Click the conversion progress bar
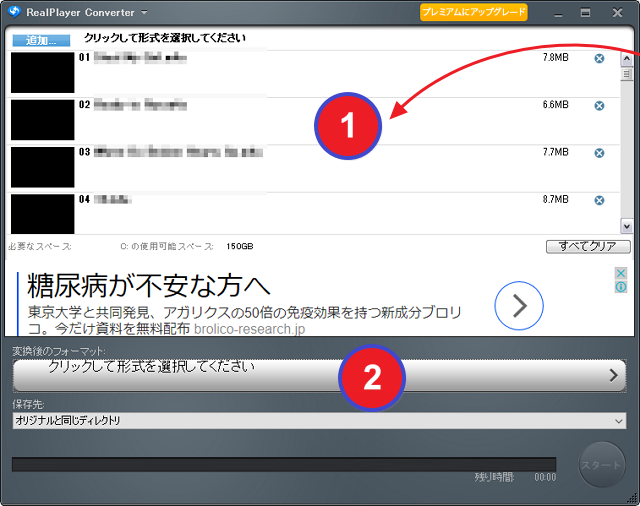 (x=283, y=464)
